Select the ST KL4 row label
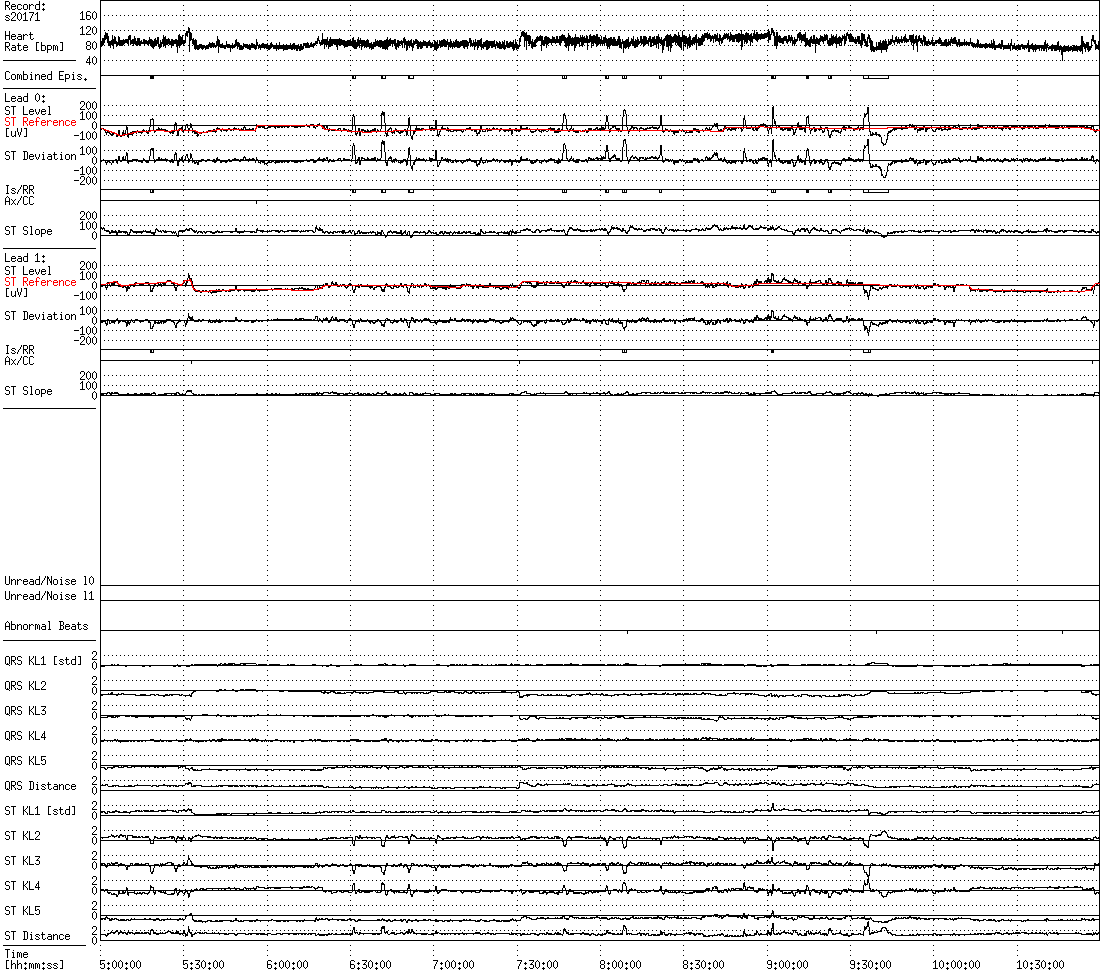The height and width of the screenshot is (970, 1100). (22, 886)
